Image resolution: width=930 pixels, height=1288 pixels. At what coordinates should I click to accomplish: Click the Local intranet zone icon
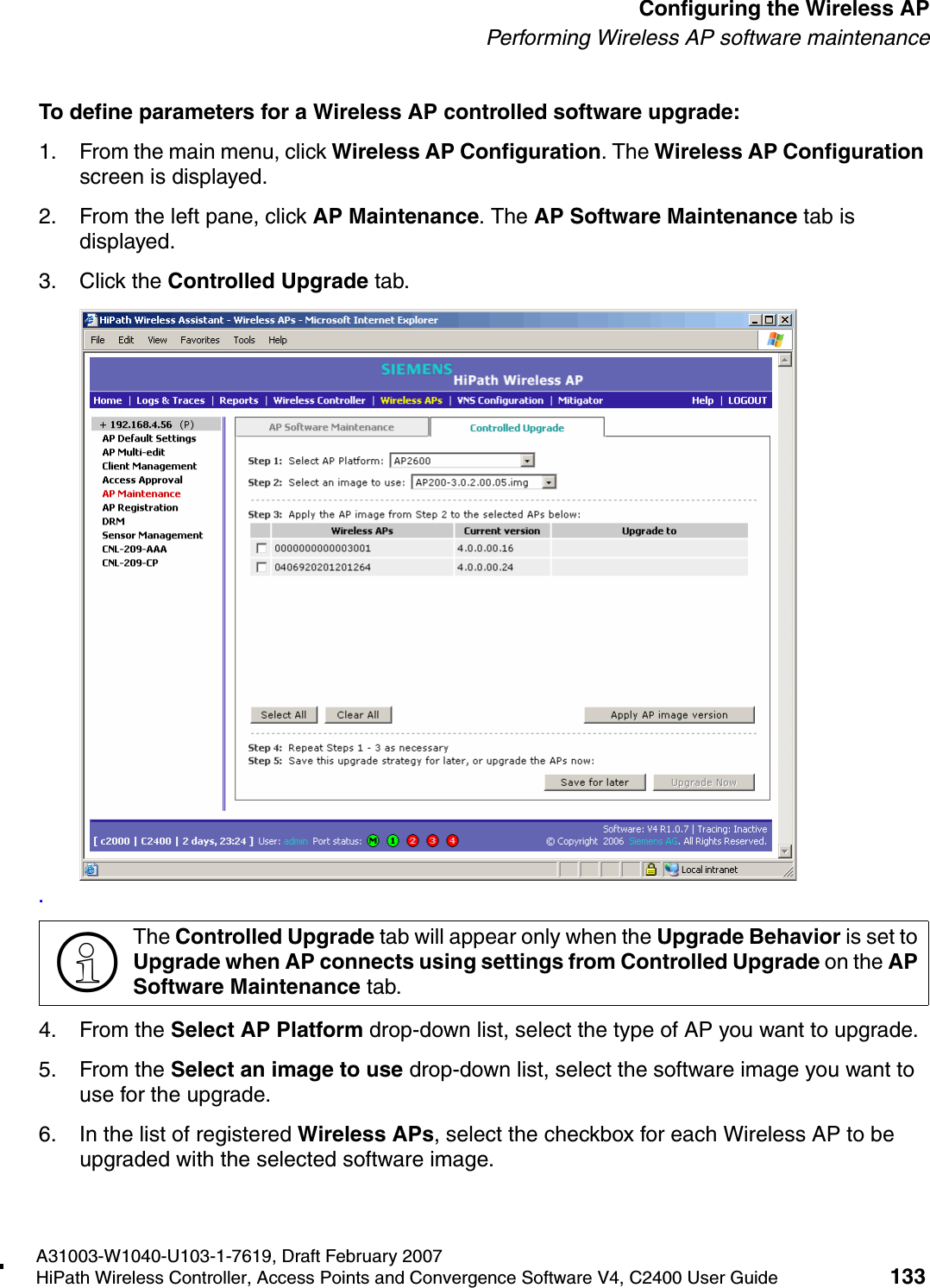(673, 870)
